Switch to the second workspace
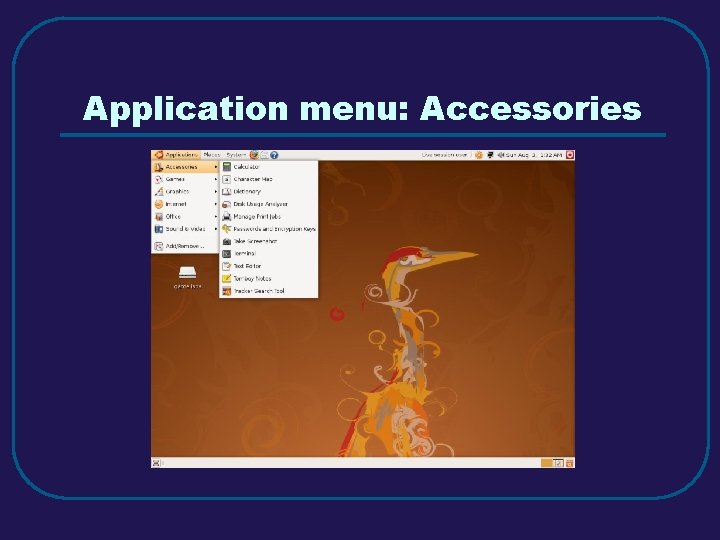 coord(558,463)
